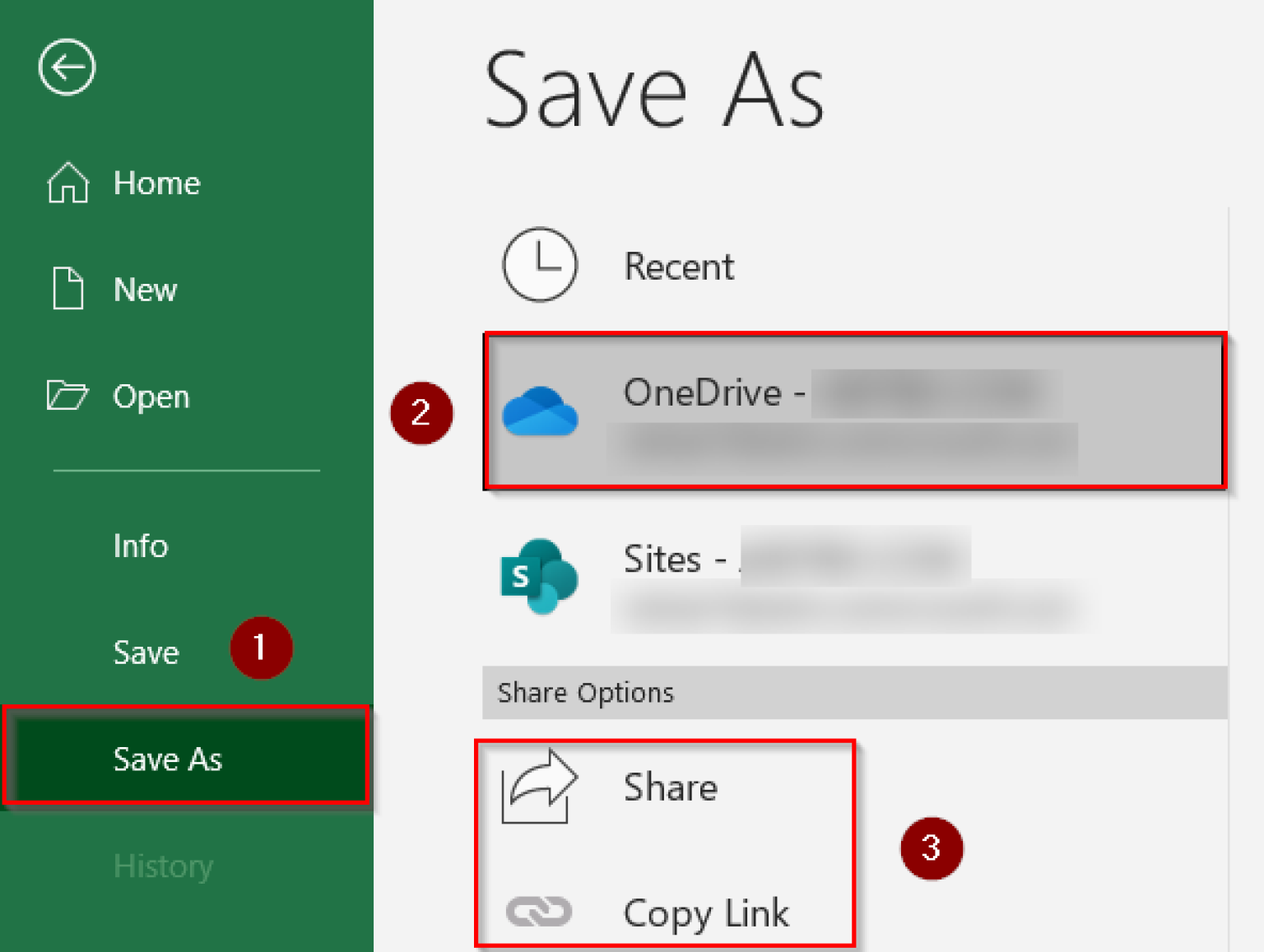Click the New blank page icon
The width and height of the screenshot is (1264, 952).
tap(67, 289)
